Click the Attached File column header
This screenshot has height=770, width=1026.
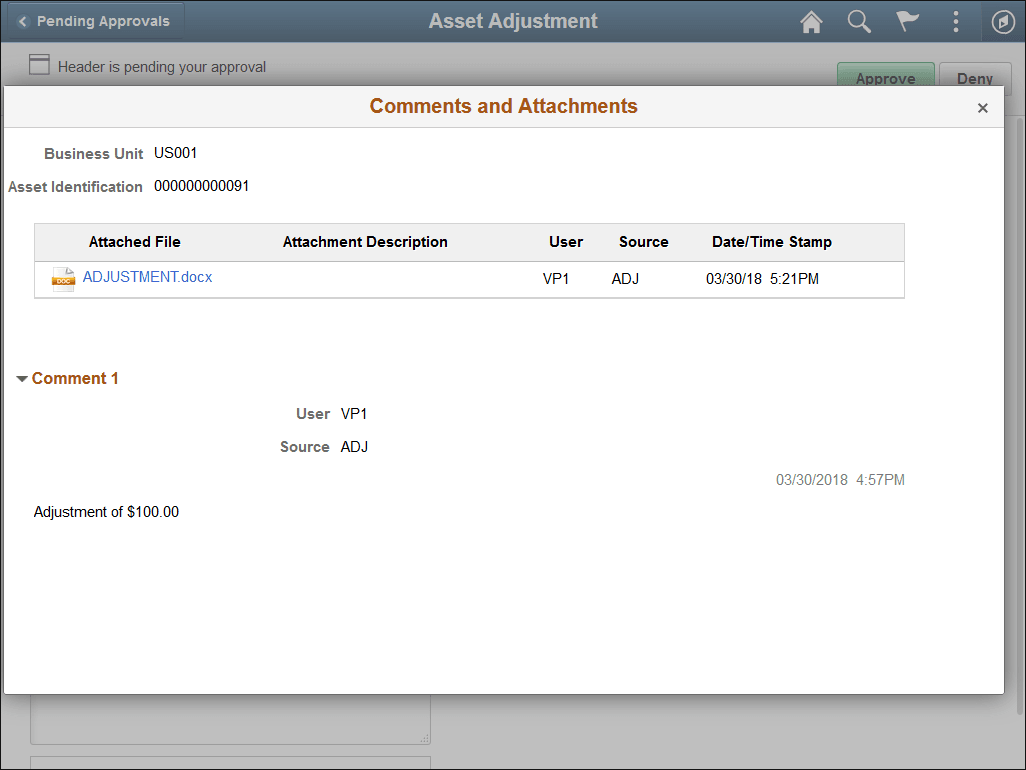pyautogui.click(x=134, y=241)
